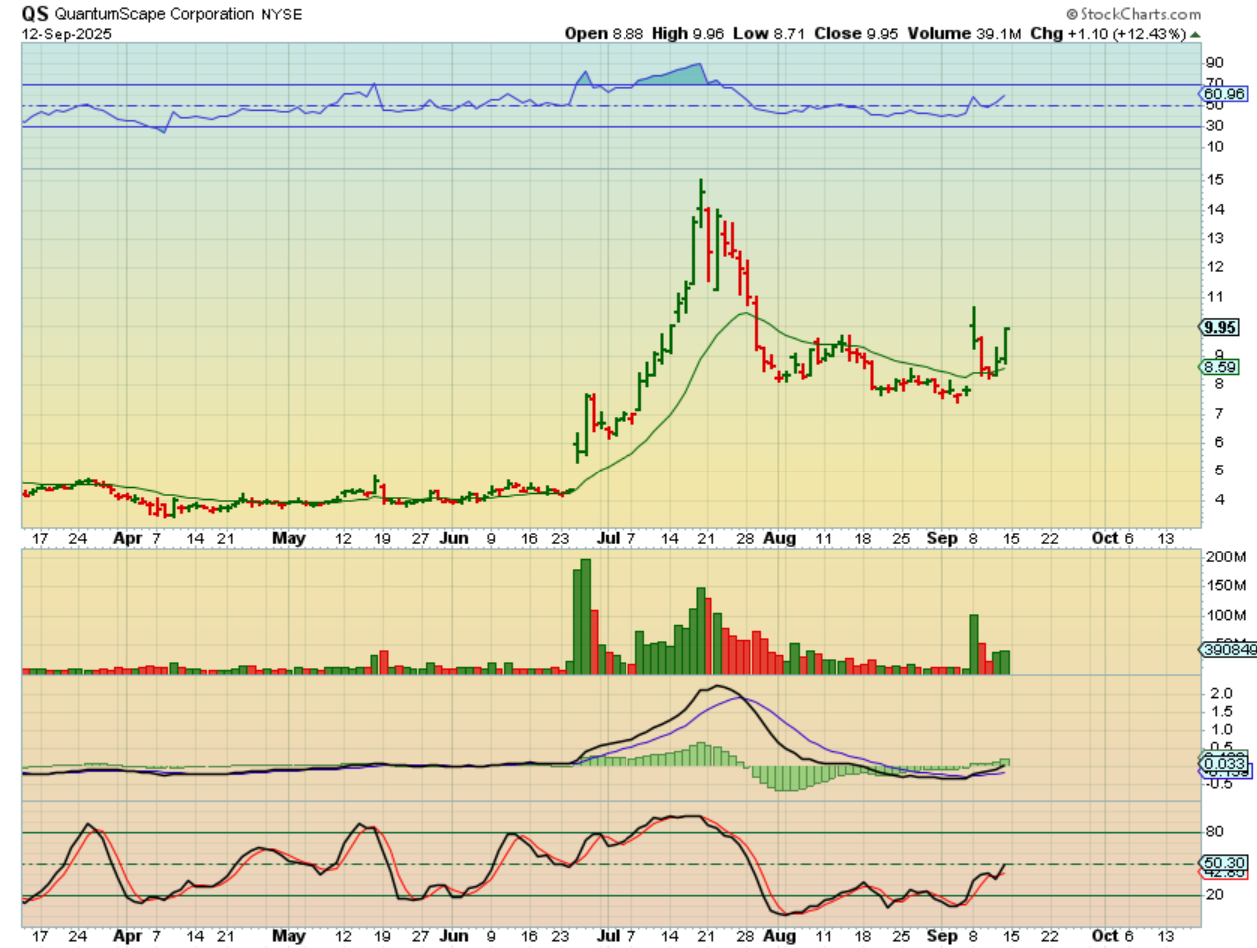
Task: Click the 100M volume axis label
Action: point(1225,615)
